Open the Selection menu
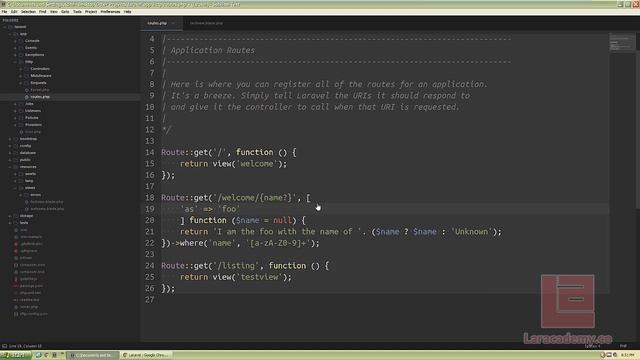640x360 pixels. tap(28, 12)
